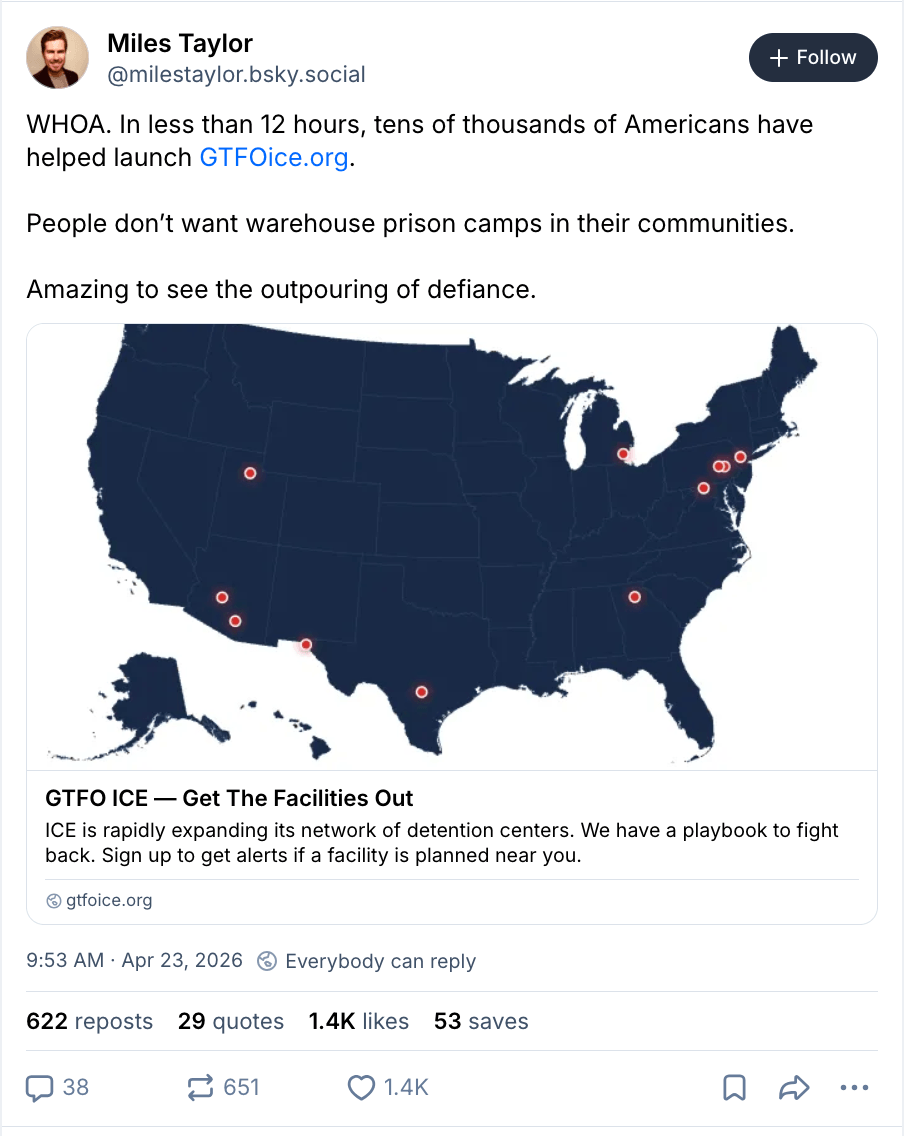View the 29 quotes list
This screenshot has height=1136, width=912.
point(231,1021)
